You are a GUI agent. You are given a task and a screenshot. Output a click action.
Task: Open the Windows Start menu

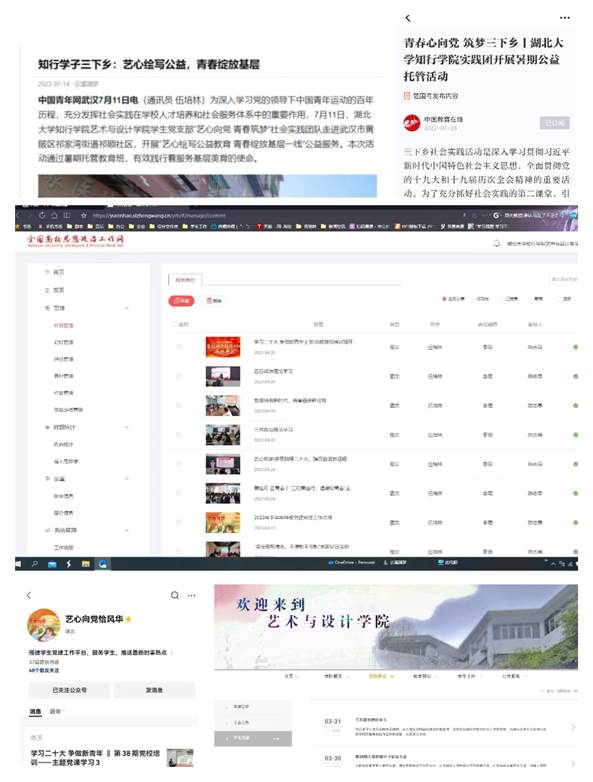(x=18, y=564)
